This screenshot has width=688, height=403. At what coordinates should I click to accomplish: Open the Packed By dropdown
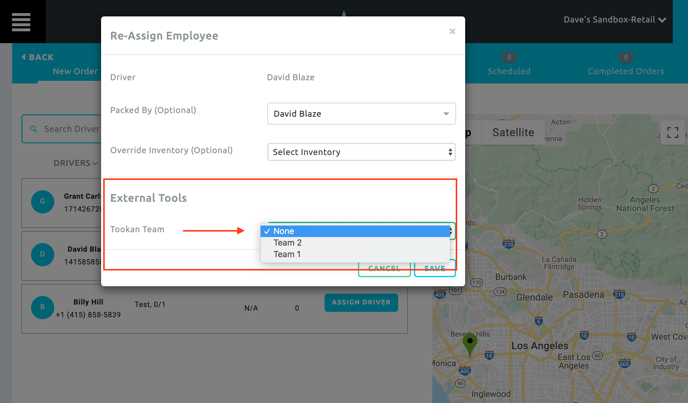[361, 114]
